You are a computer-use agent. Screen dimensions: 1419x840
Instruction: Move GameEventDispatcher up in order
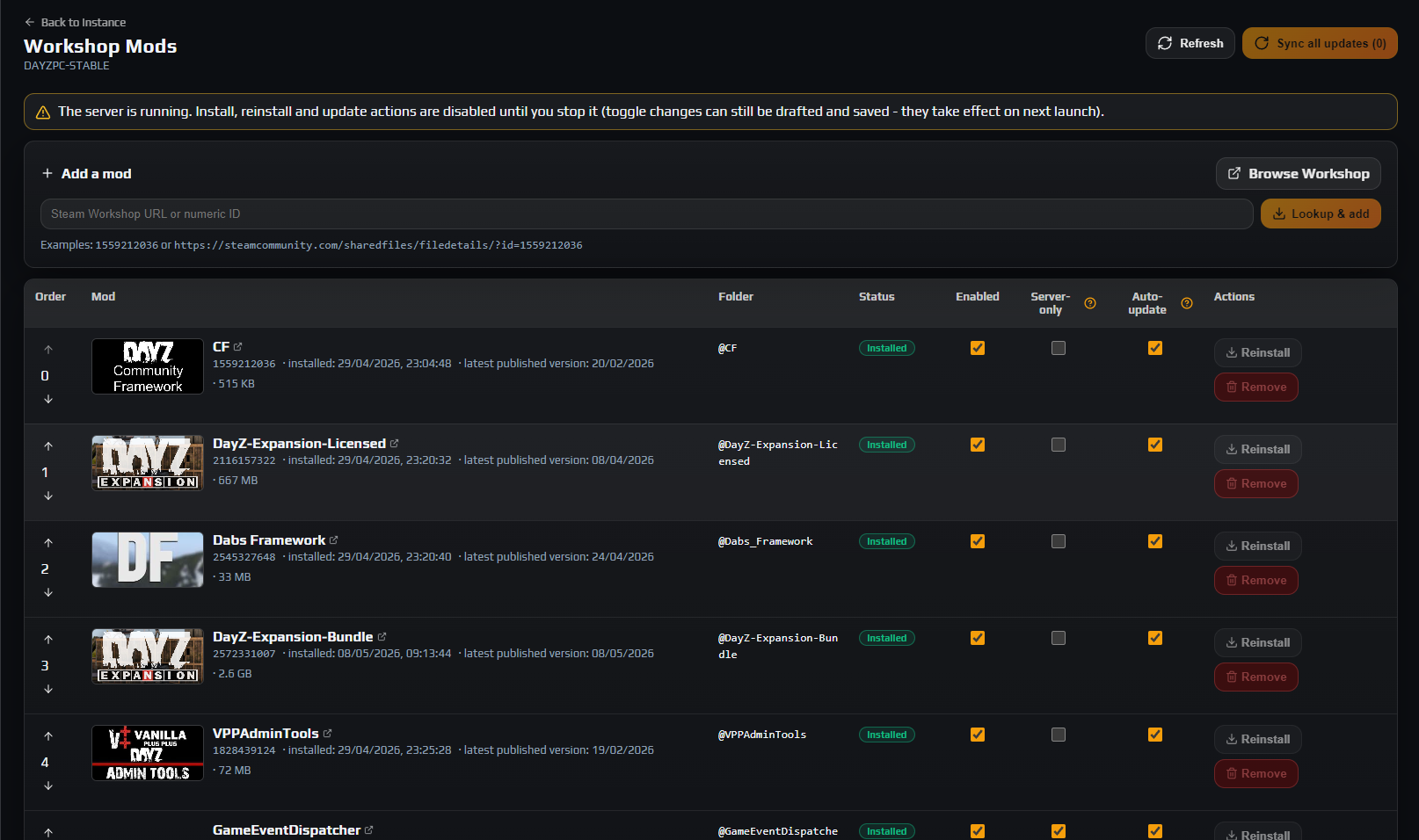[48, 832]
